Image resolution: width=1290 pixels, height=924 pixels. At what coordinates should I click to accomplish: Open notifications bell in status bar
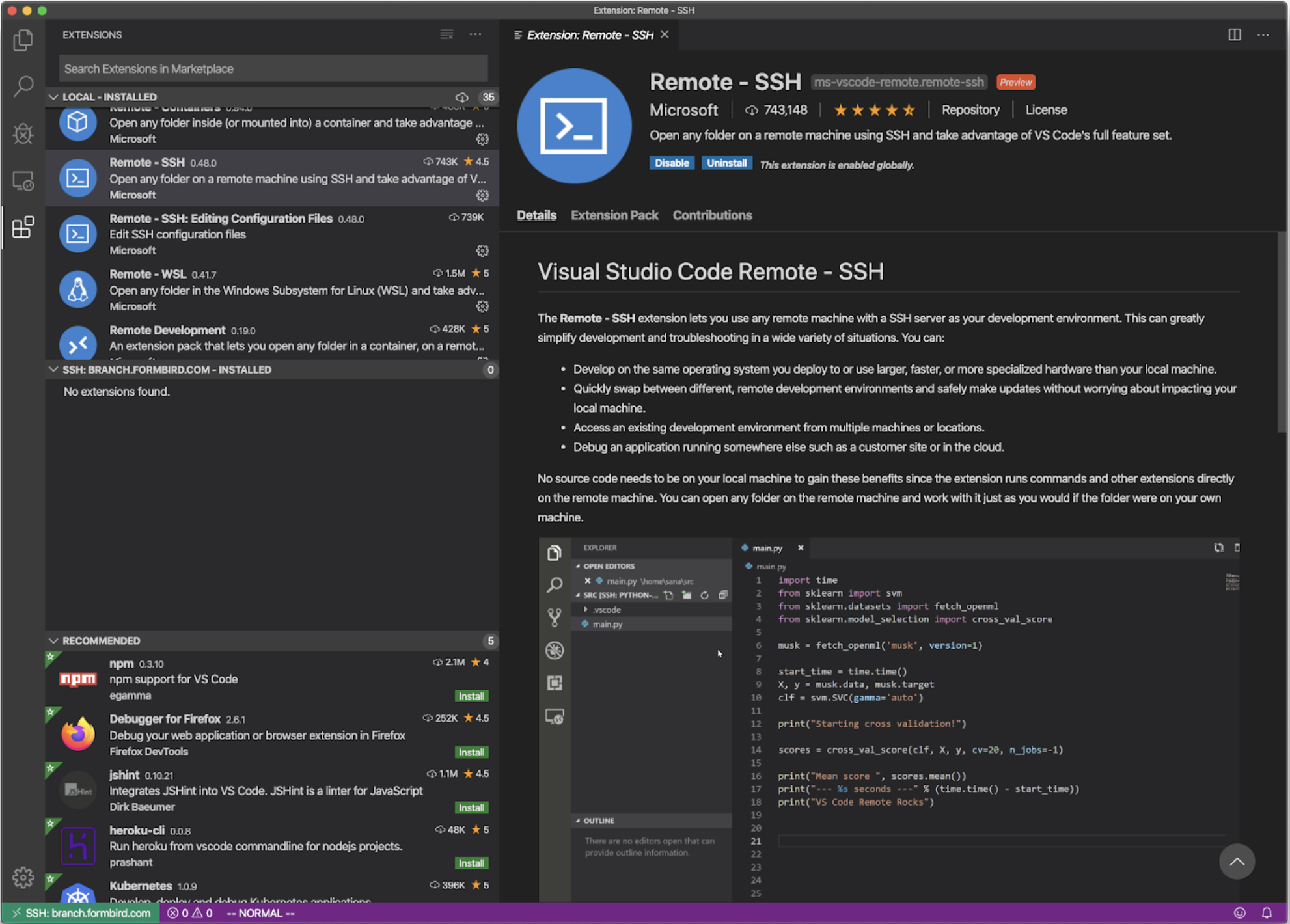(x=1267, y=913)
